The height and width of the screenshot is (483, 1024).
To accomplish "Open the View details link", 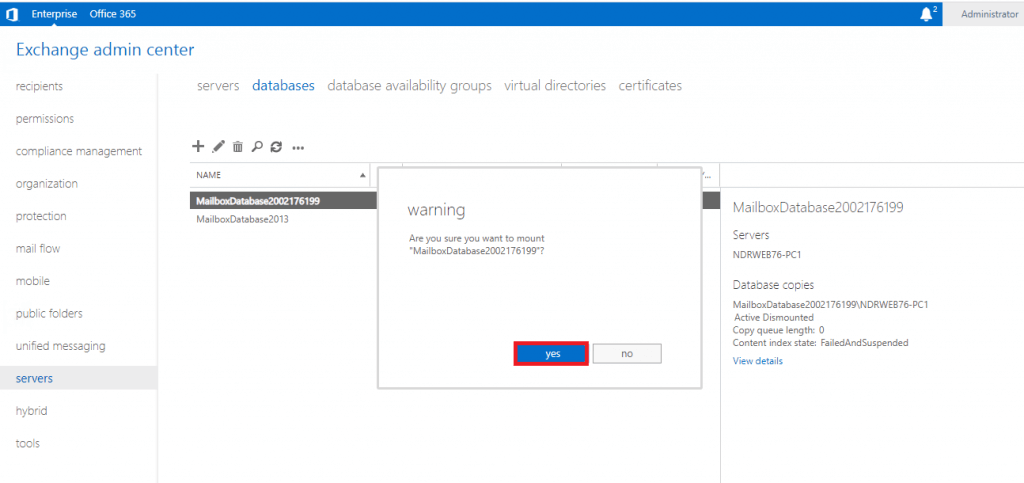I will 757,361.
